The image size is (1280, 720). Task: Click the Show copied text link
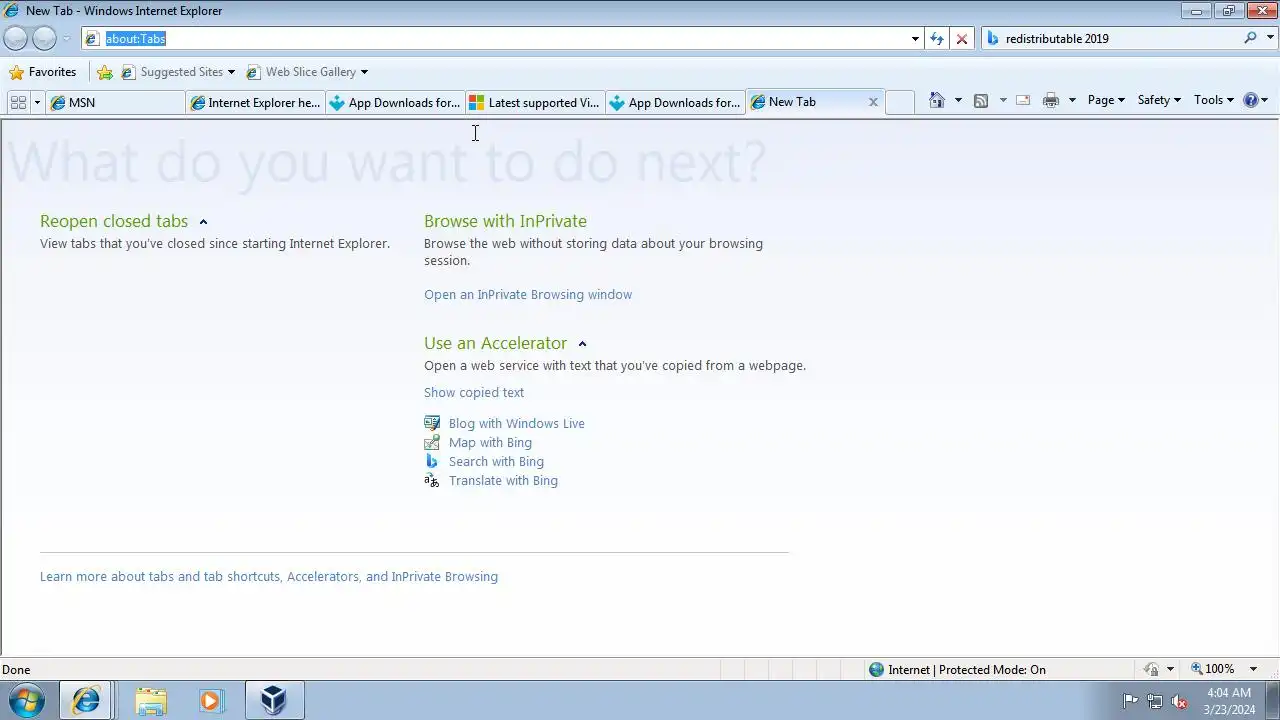474,393
